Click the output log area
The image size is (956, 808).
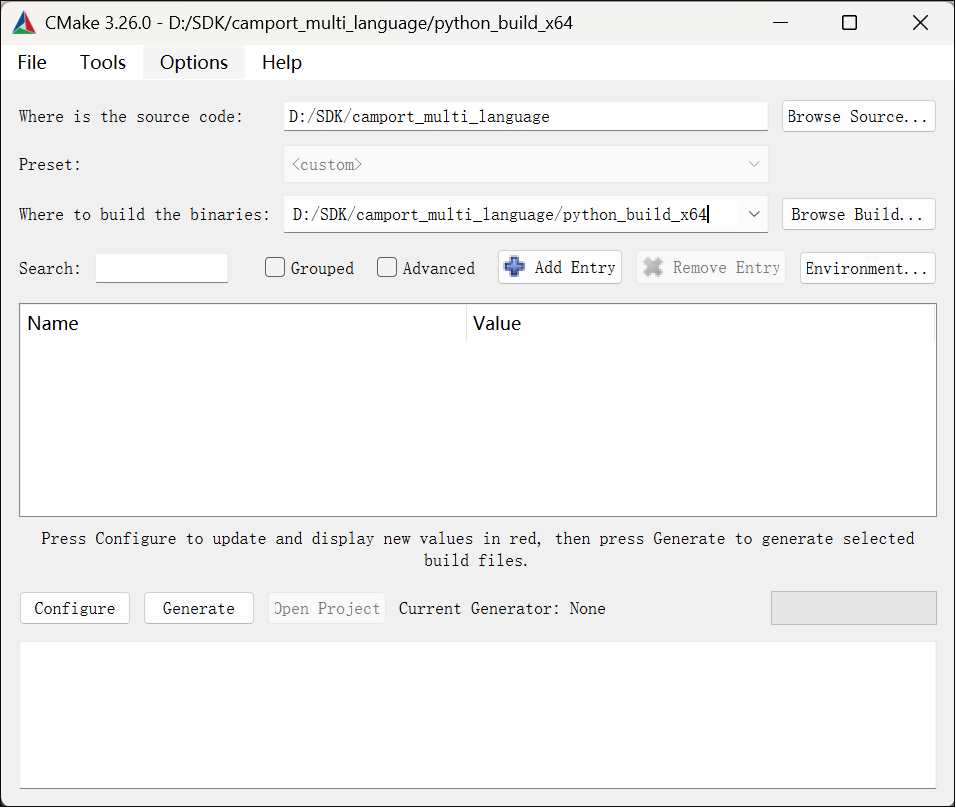(478, 715)
